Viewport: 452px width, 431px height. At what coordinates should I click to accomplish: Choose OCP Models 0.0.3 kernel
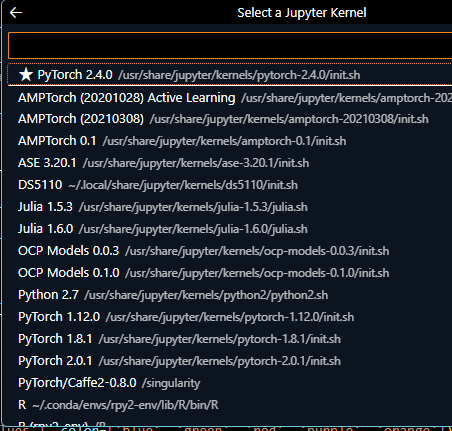click(x=230, y=251)
